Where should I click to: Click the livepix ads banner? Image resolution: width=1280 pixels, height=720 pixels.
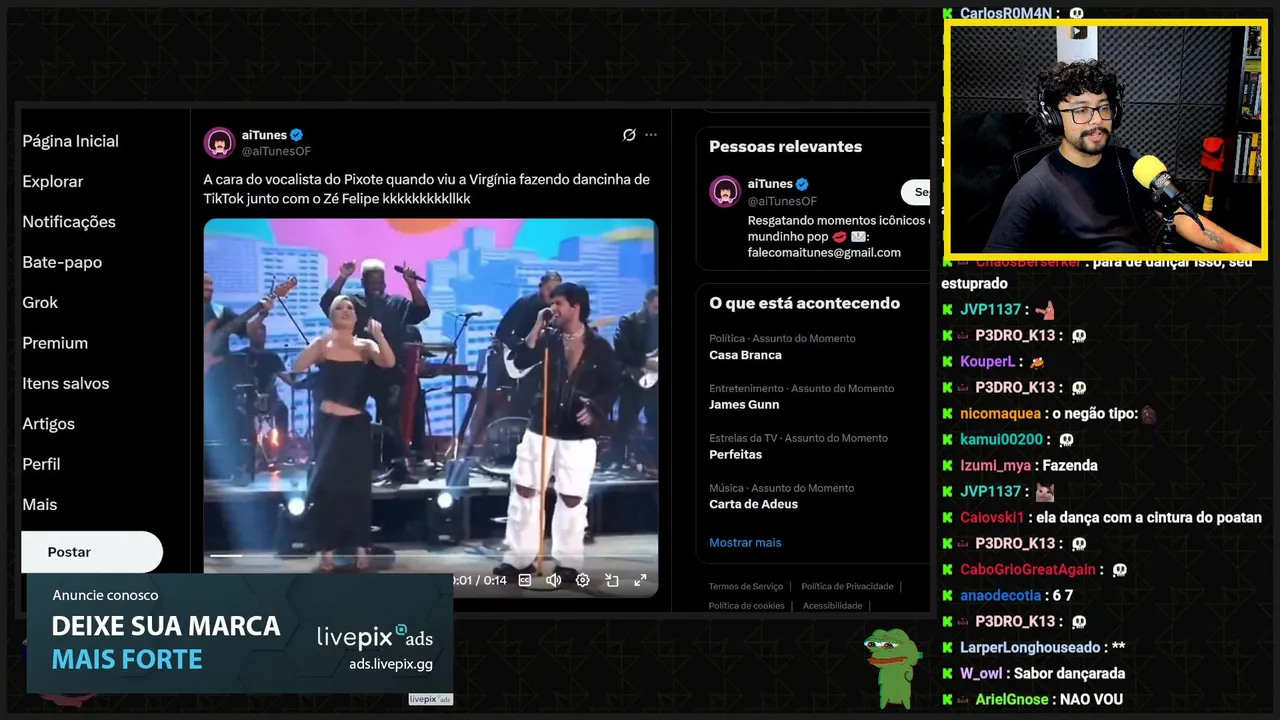(x=240, y=633)
